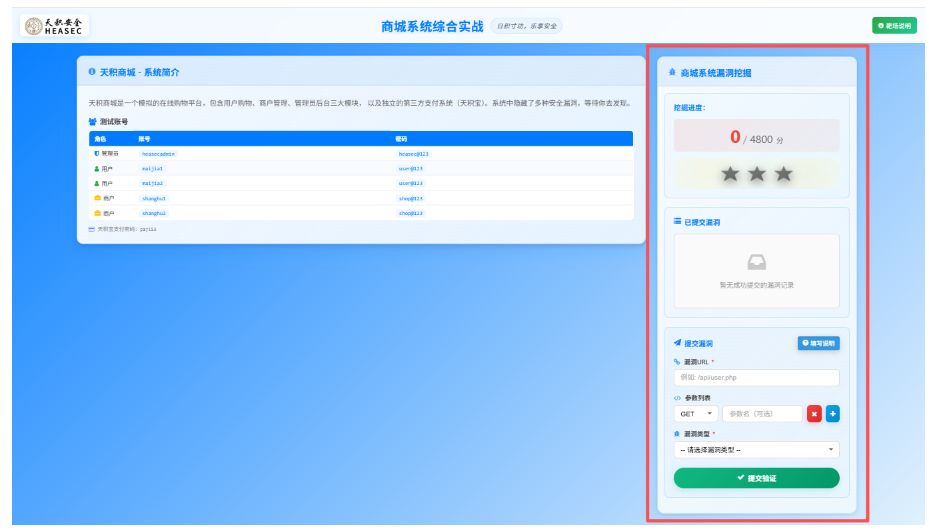Click the 漏洞URL input field

757,377
